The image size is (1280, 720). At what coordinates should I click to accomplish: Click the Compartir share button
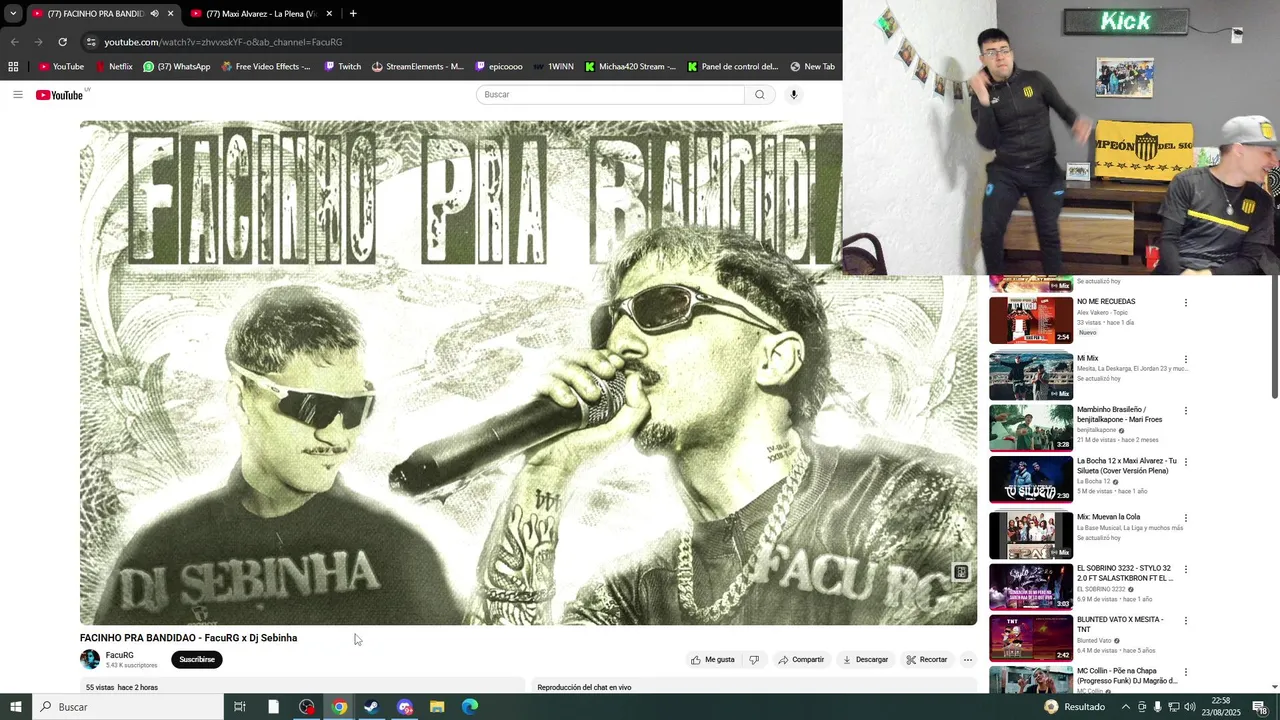pyautogui.click(x=801, y=659)
